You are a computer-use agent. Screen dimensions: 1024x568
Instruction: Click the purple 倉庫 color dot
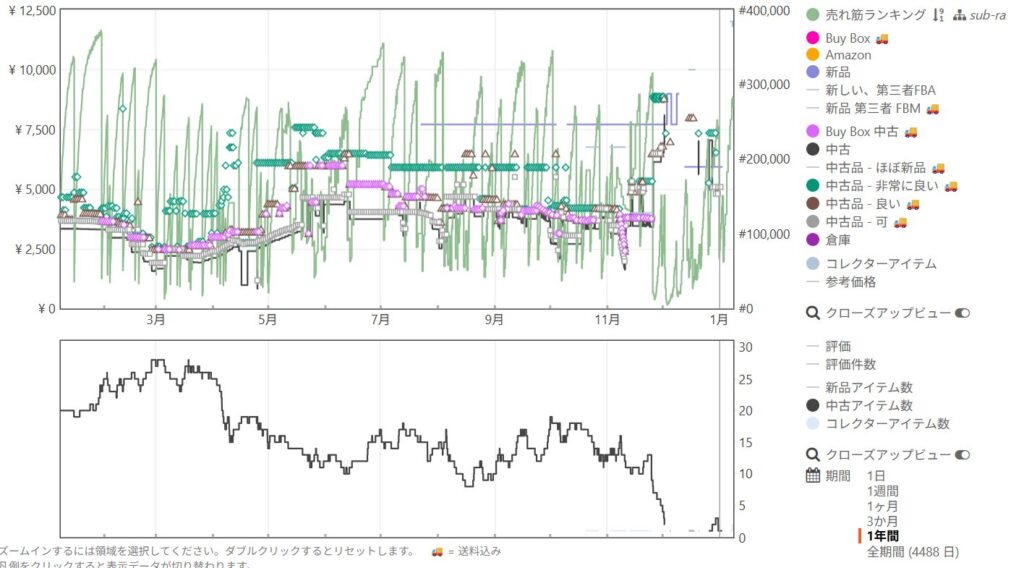pyautogui.click(x=813, y=239)
